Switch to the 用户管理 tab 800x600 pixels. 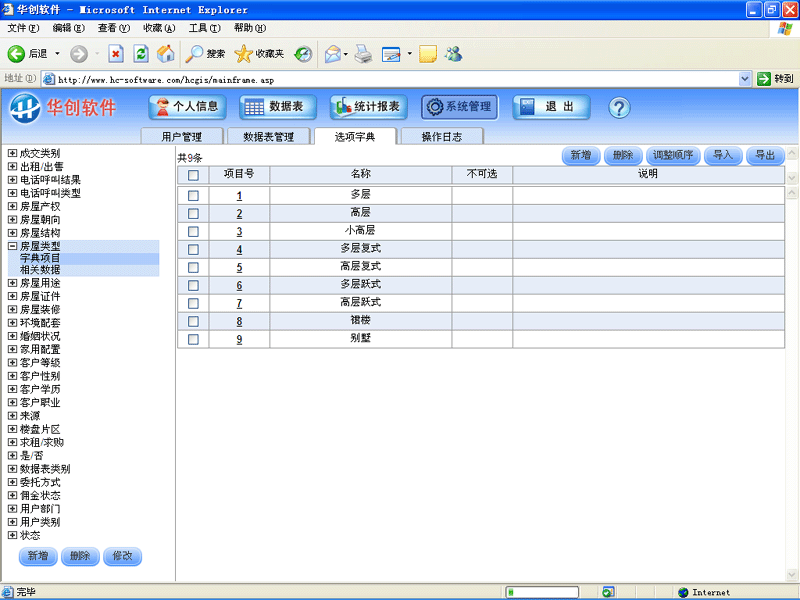[x=182, y=137]
